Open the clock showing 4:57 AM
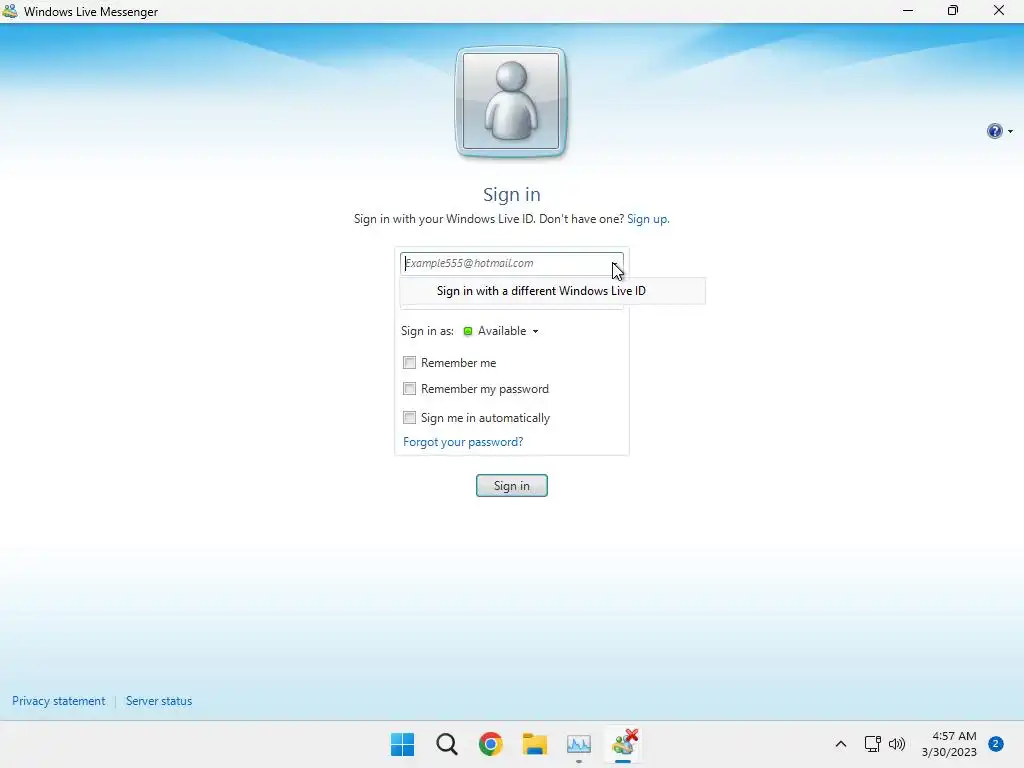1024x768 pixels. click(949, 744)
